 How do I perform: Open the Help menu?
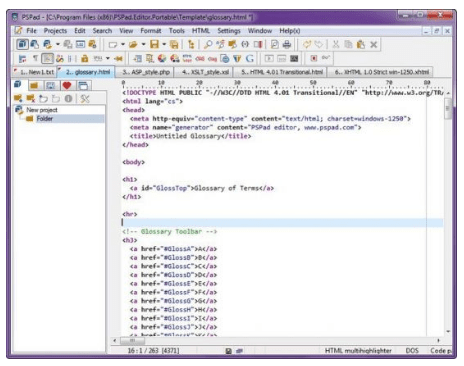coord(290,31)
